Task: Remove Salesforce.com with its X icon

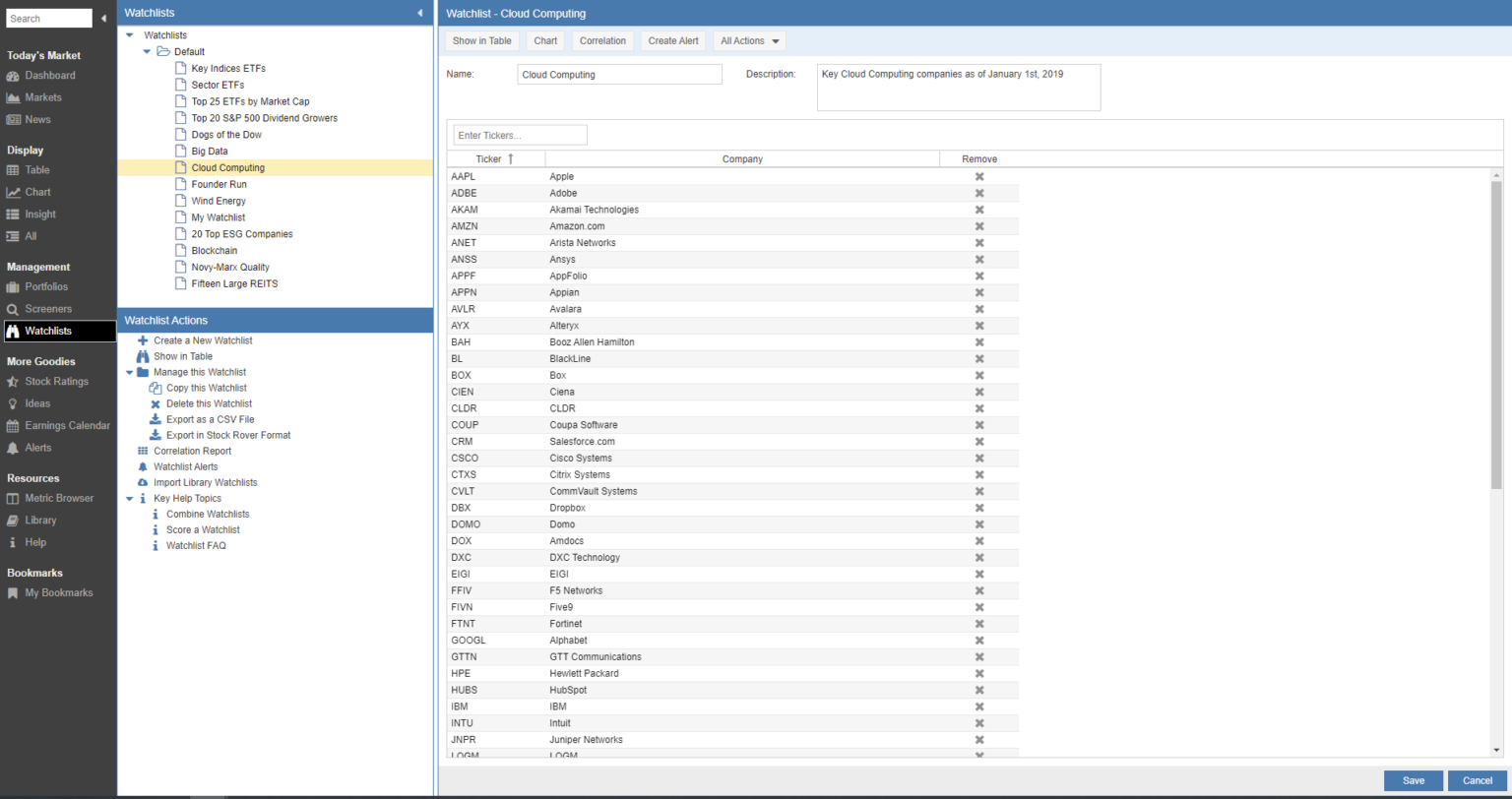Action: pos(979,442)
